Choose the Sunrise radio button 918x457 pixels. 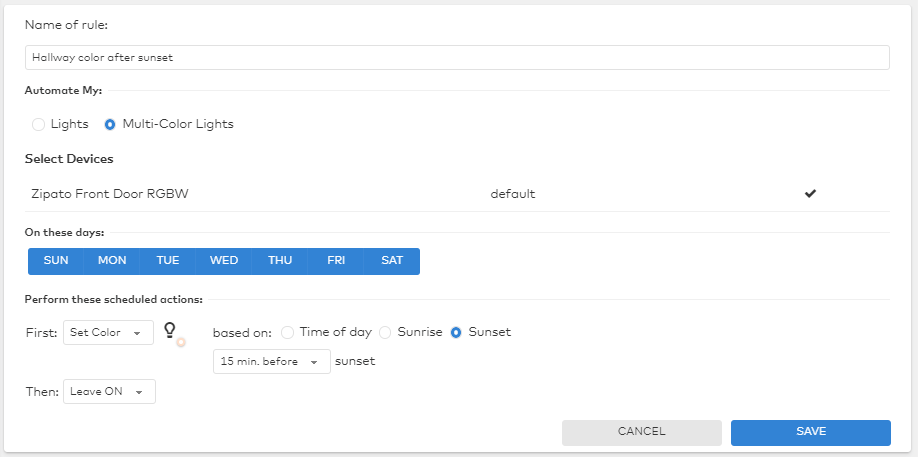[x=385, y=332]
